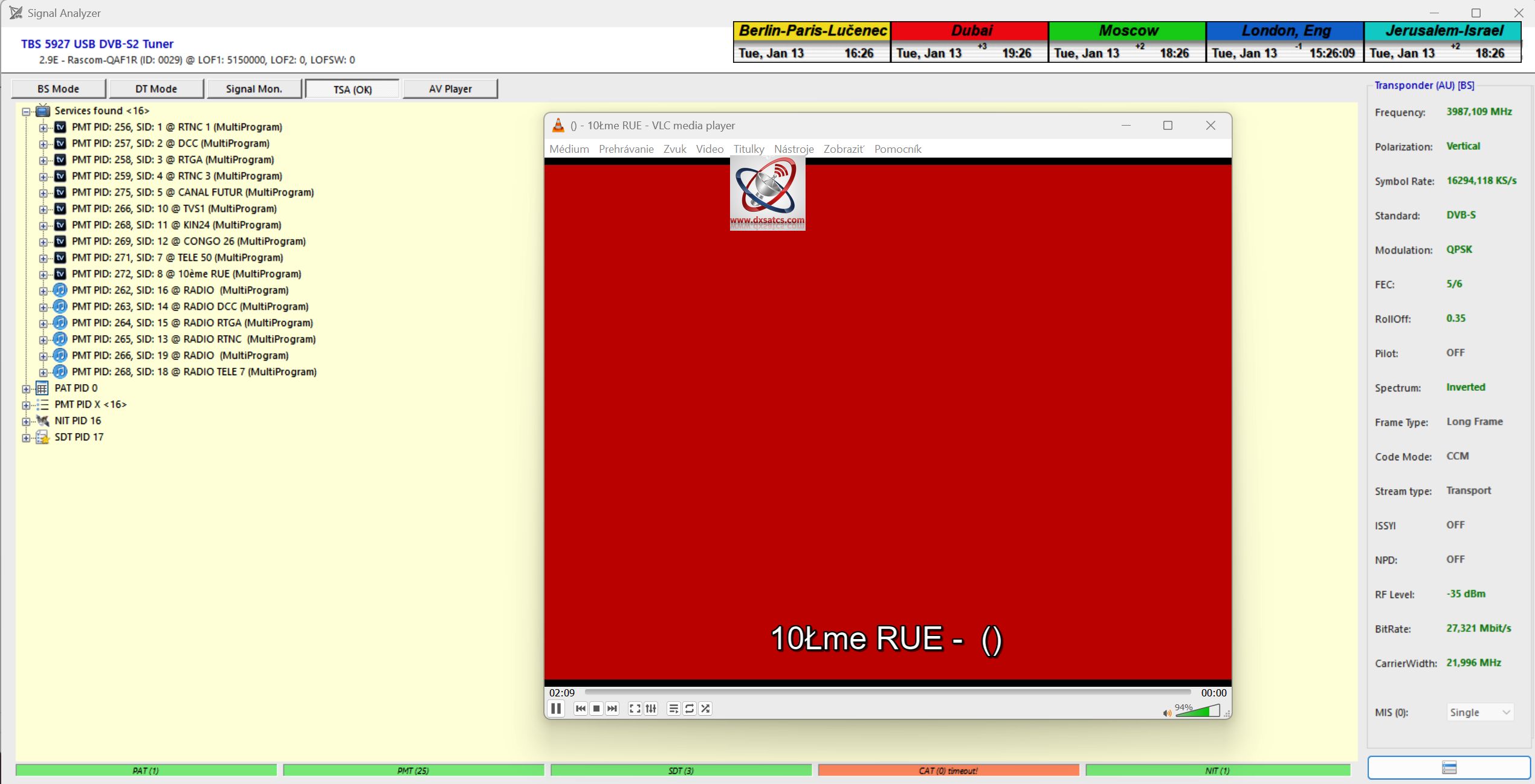Skip to next media in VLC
1535x784 pixels.
tap(612, 708)
